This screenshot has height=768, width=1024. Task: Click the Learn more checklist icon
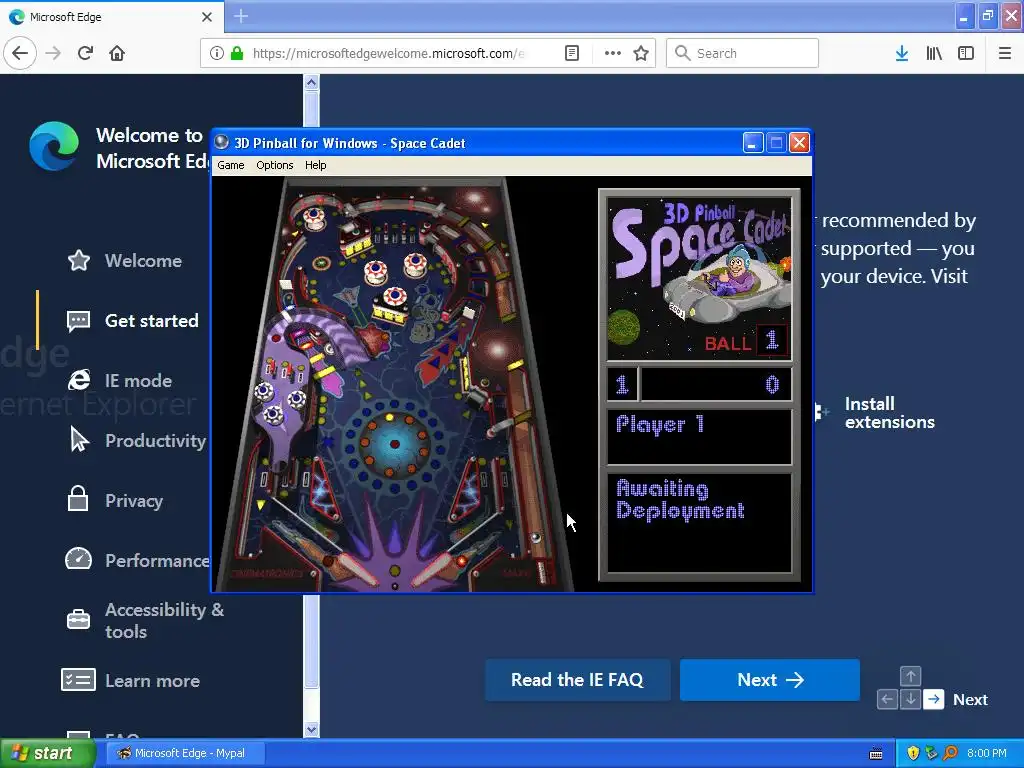(x=78, y=680)
